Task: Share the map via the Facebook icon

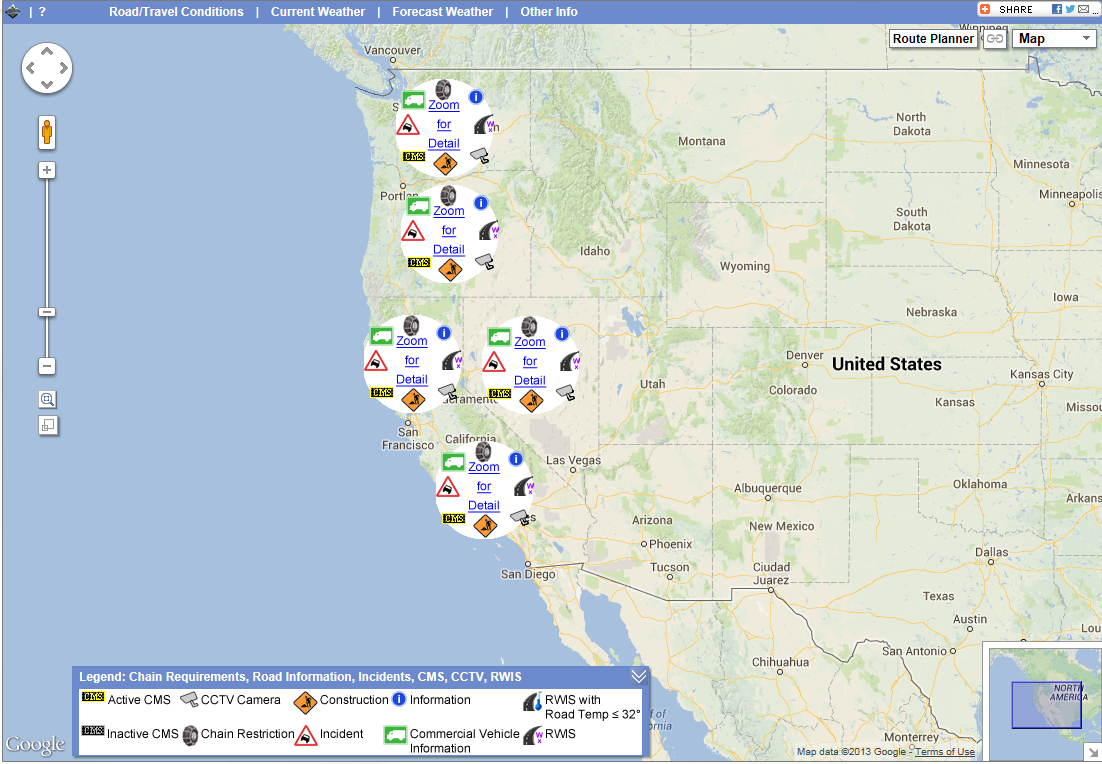Action: click(x=1058, y=8)
